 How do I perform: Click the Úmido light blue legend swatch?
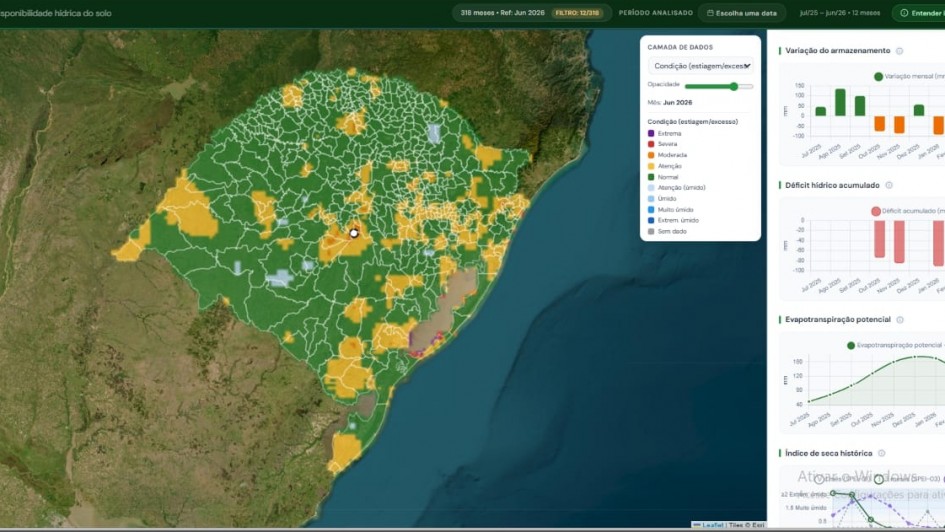(651, 198)
